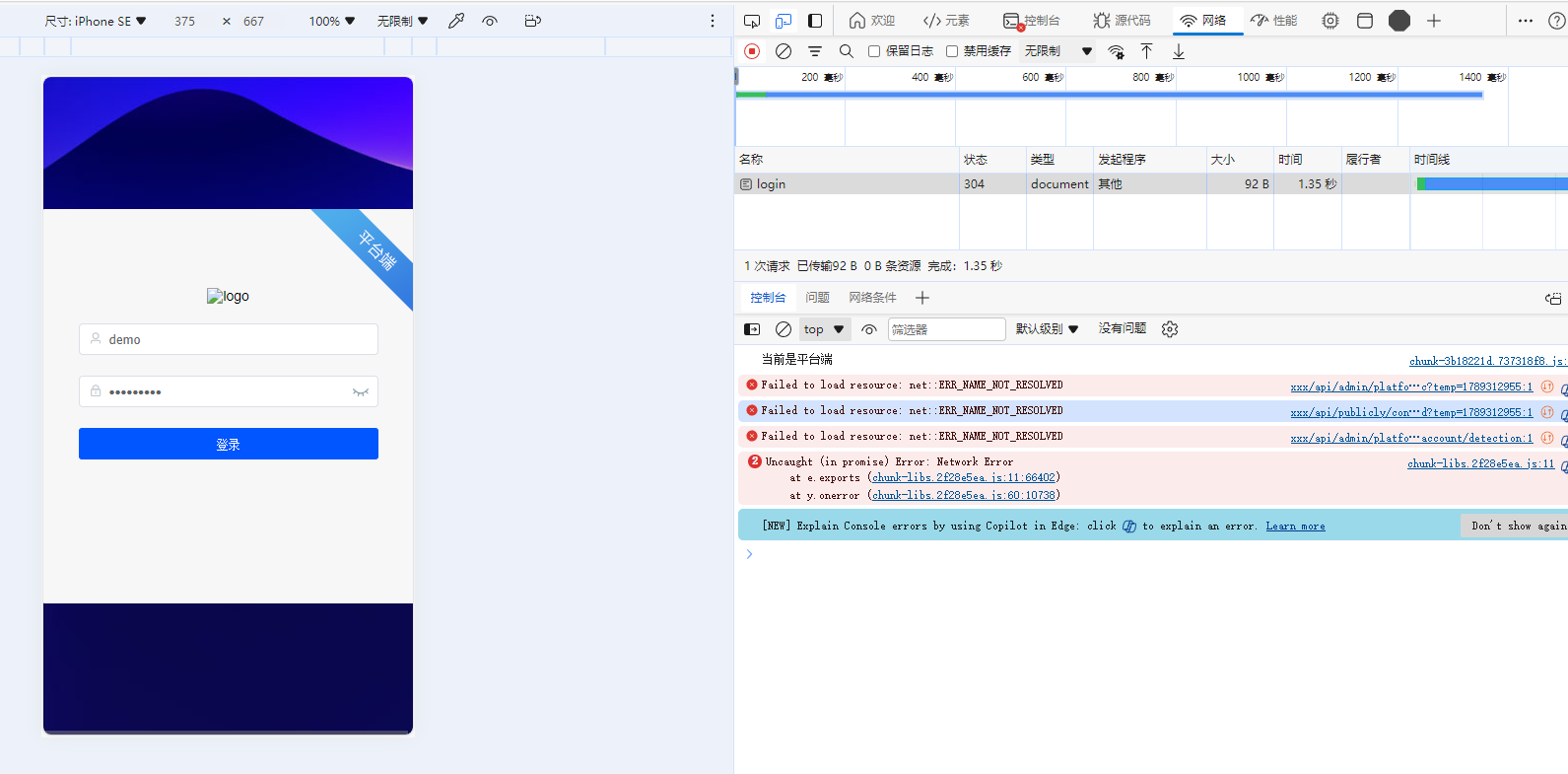The height and width of the screenshot is (774, 1568).
Task: Click the eyedropper icon in device toolbar
Action: pyautogui.click(x=456, y=21)
